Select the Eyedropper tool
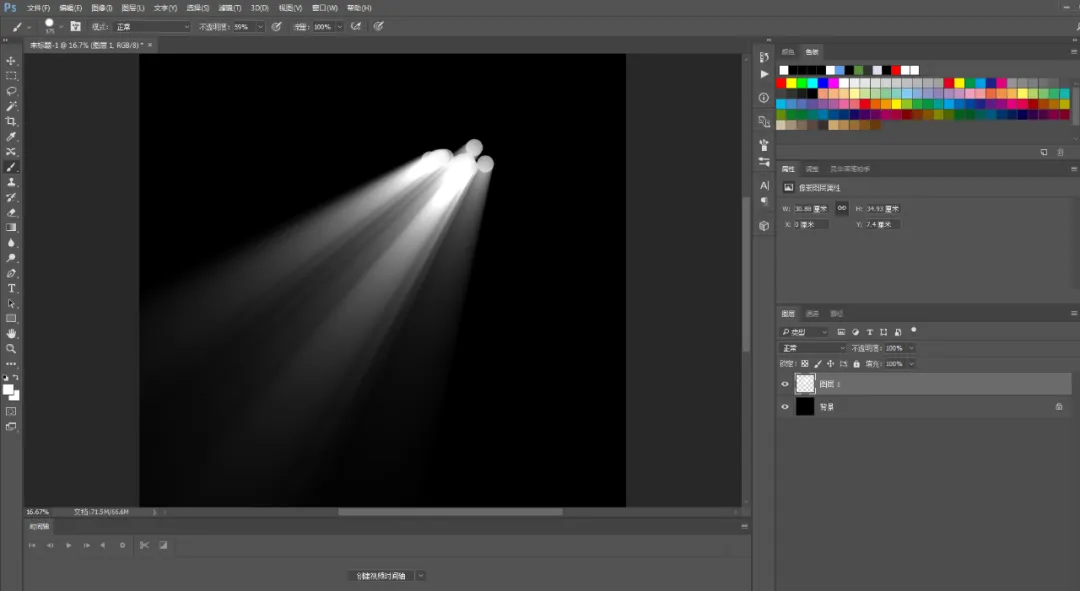The width and height of the screenshot is (1080, 591). coord(11,136)
